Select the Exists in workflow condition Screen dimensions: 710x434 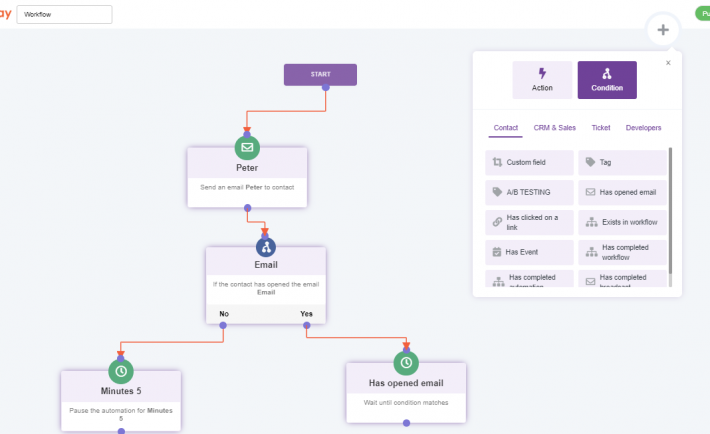tap(622, 221)
